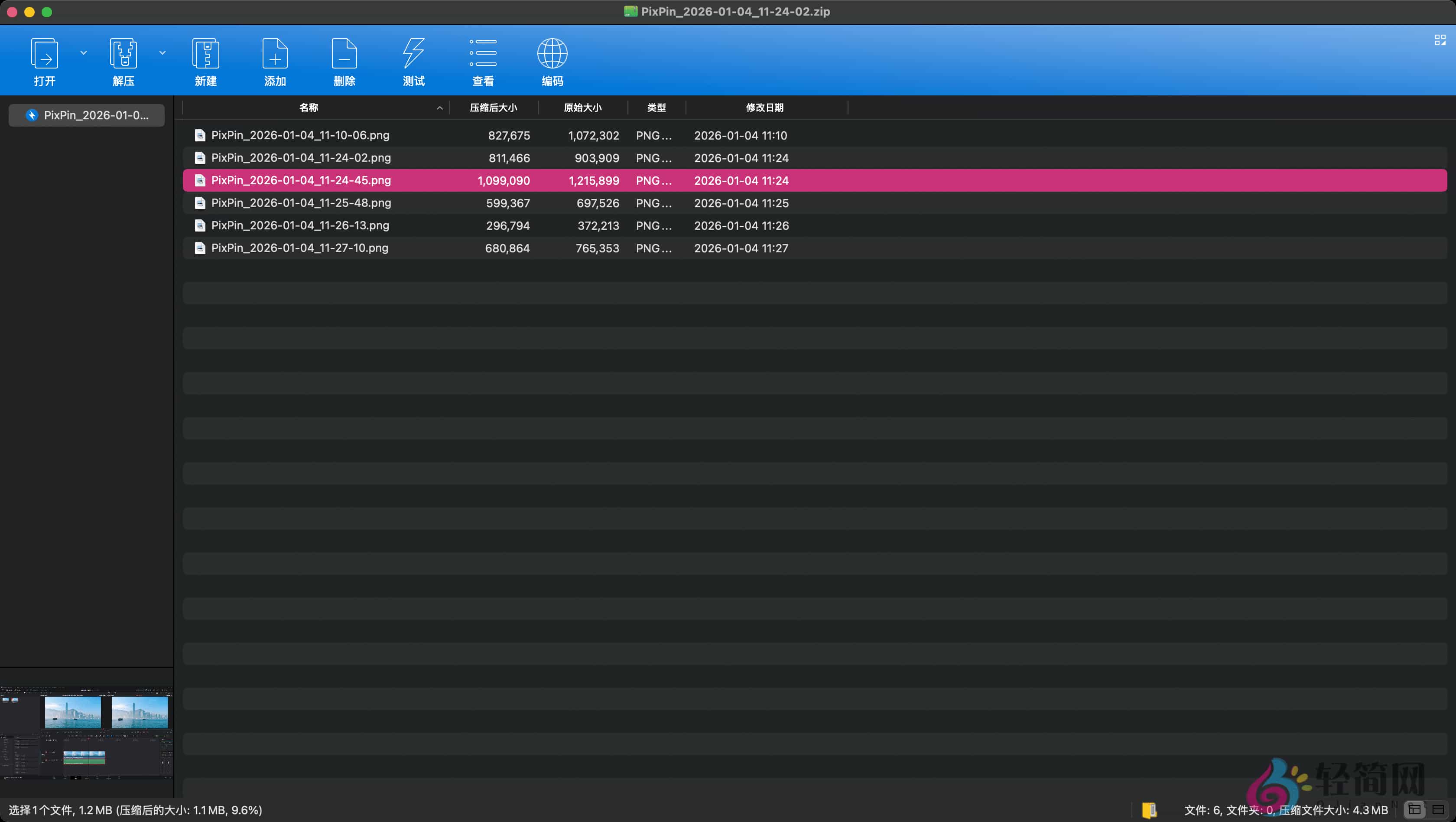The width and height of the screenshot is (1456, 822).
Task: Toggle sidebar layout view in status bar
Action: click(1414, 809)
